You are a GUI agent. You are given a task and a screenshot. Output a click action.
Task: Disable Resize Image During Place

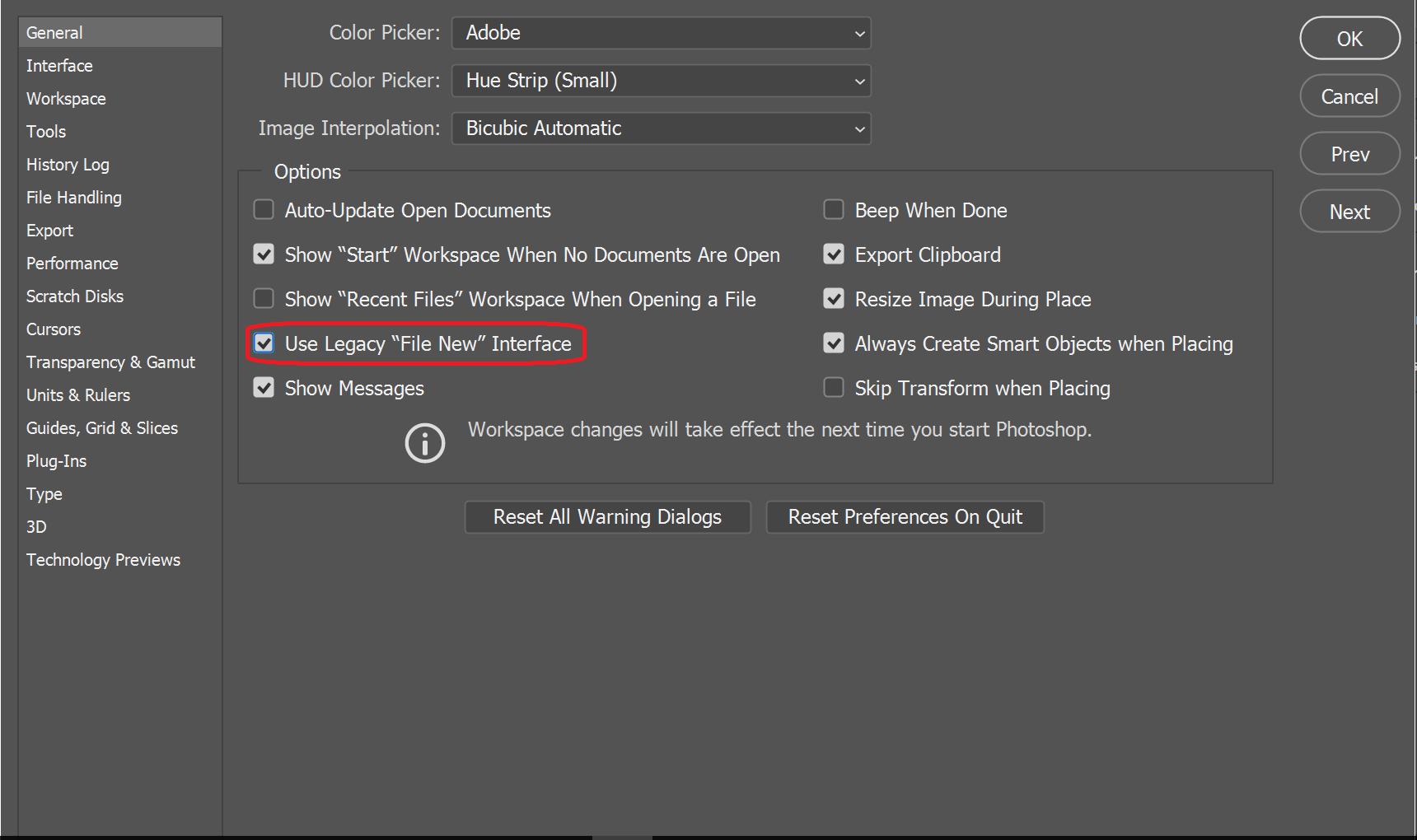click(x=833, y=299)
